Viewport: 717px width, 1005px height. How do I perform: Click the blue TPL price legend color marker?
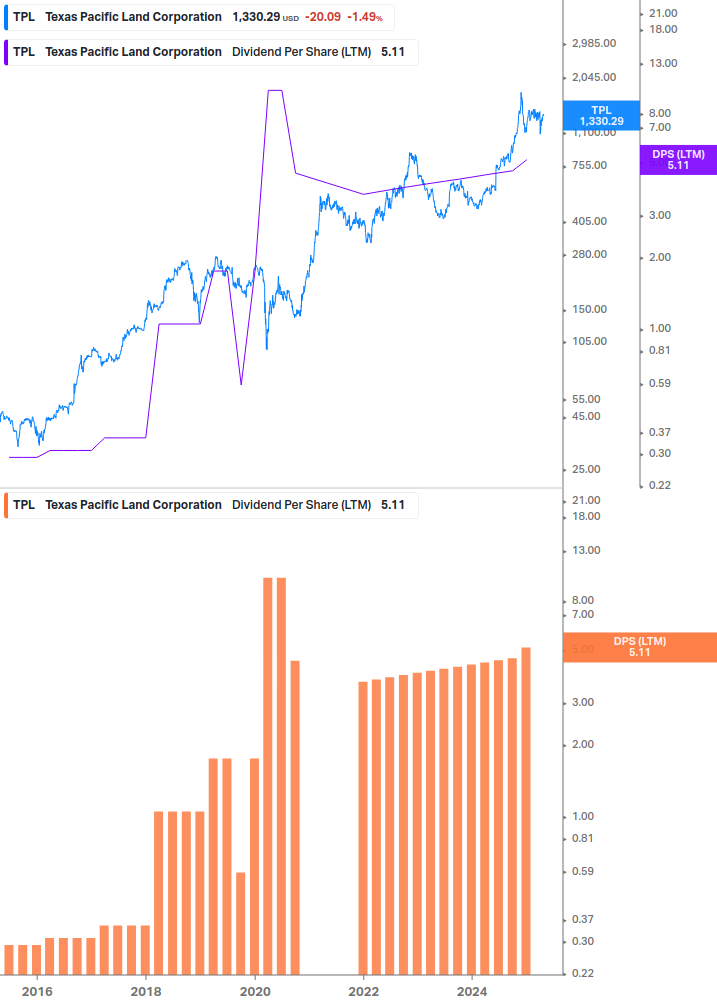point(6,17)
